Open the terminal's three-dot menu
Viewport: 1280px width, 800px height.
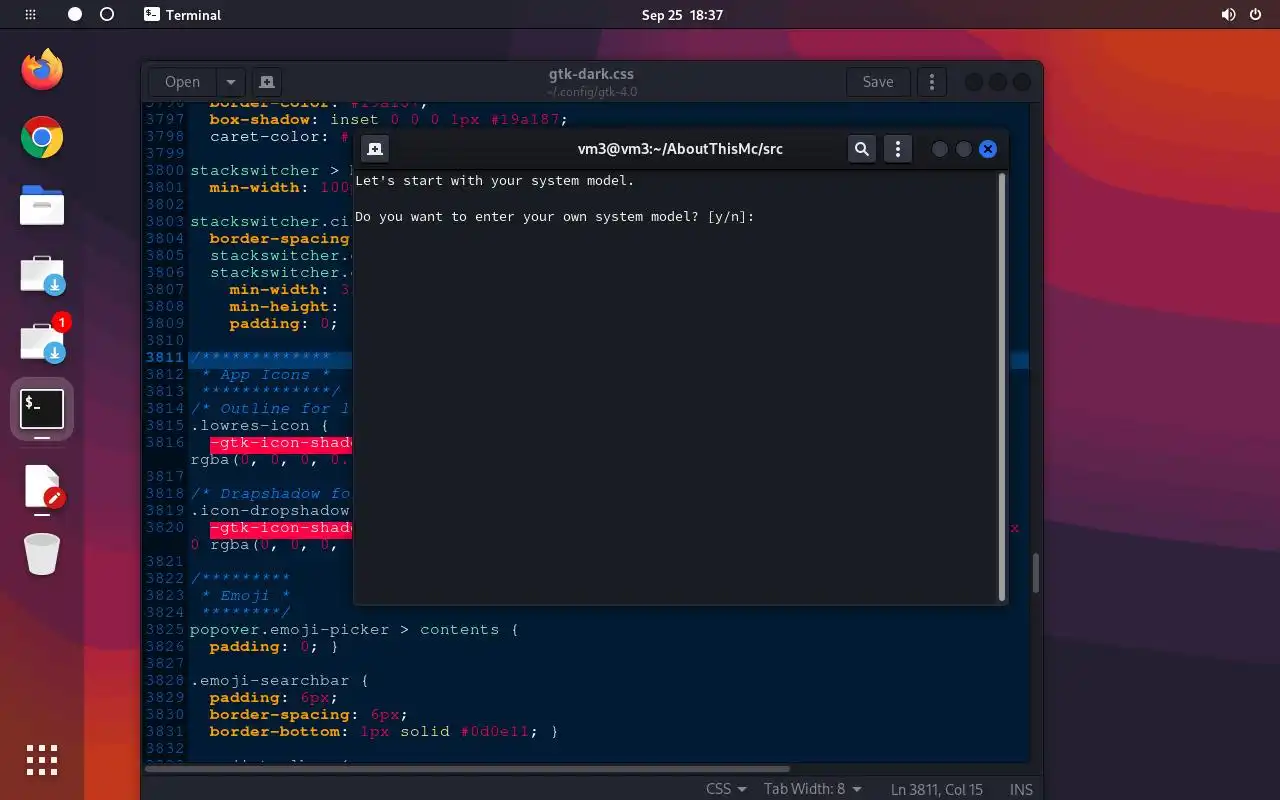point(898,149)
